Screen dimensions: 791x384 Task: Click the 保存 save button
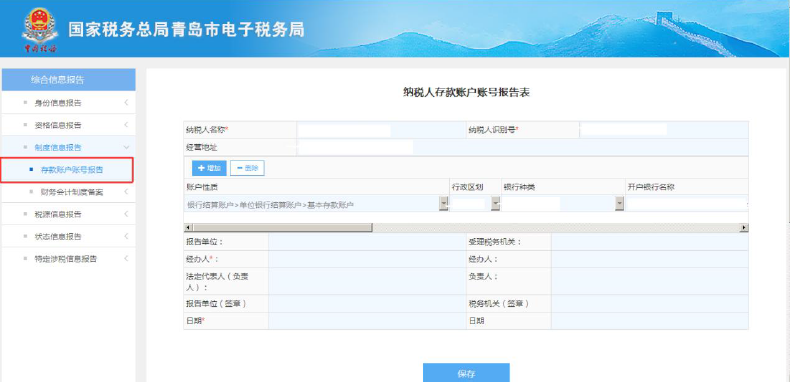click(466, 373)
